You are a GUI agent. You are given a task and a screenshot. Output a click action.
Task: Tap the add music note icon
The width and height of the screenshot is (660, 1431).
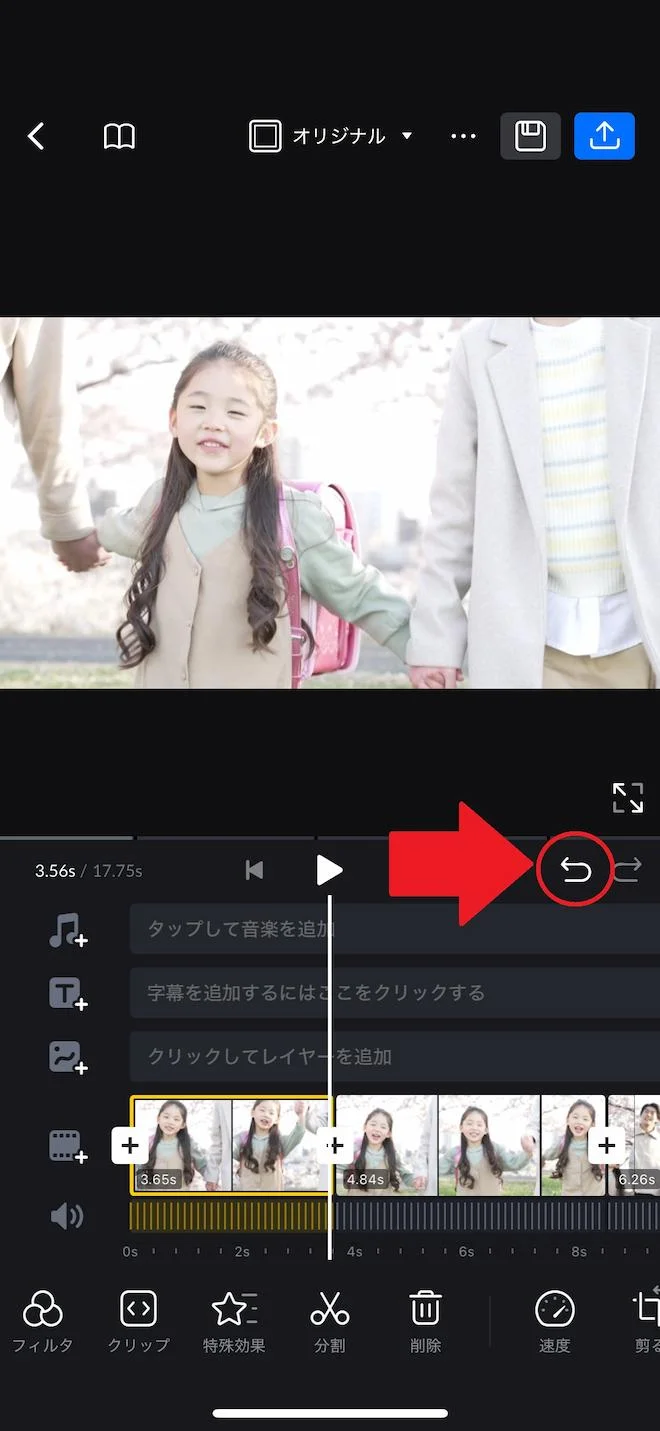coord(68,930)
